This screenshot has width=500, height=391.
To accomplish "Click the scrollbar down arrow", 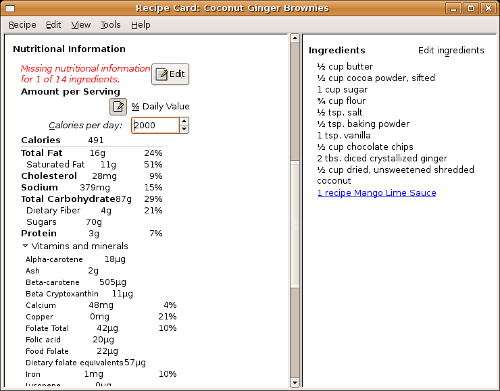I will [x=295, y=382].
